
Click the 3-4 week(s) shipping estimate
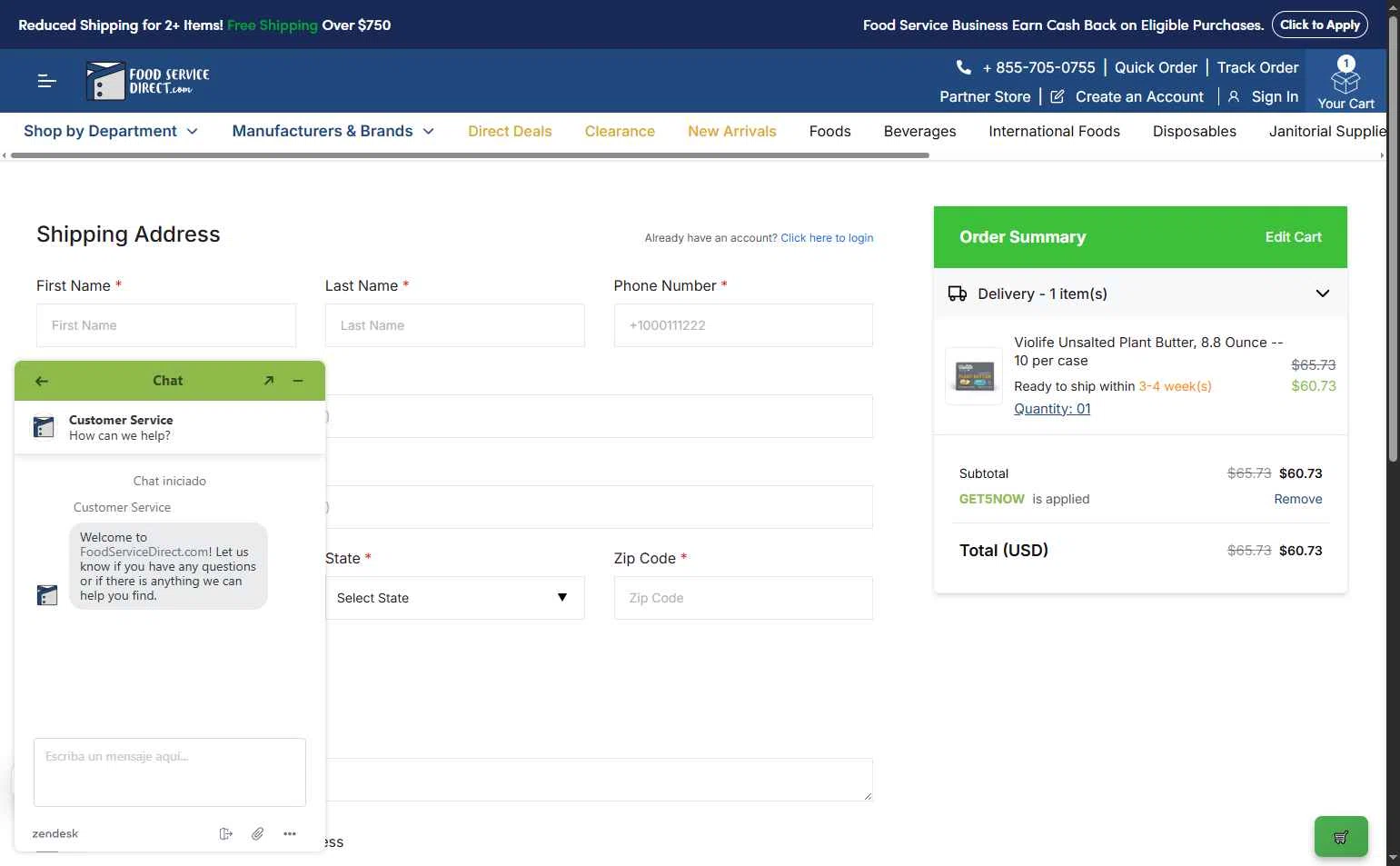point(1175,386)
